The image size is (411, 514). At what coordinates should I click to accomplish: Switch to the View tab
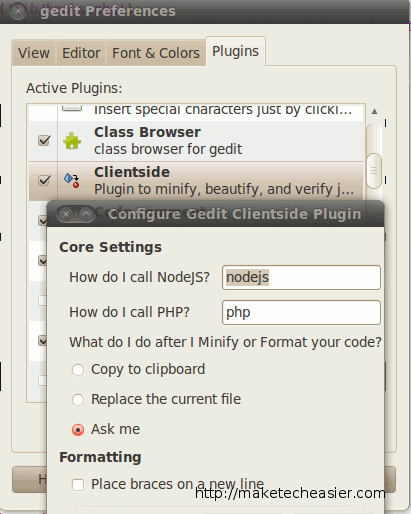pyautogui.click(x=34, y=53)
